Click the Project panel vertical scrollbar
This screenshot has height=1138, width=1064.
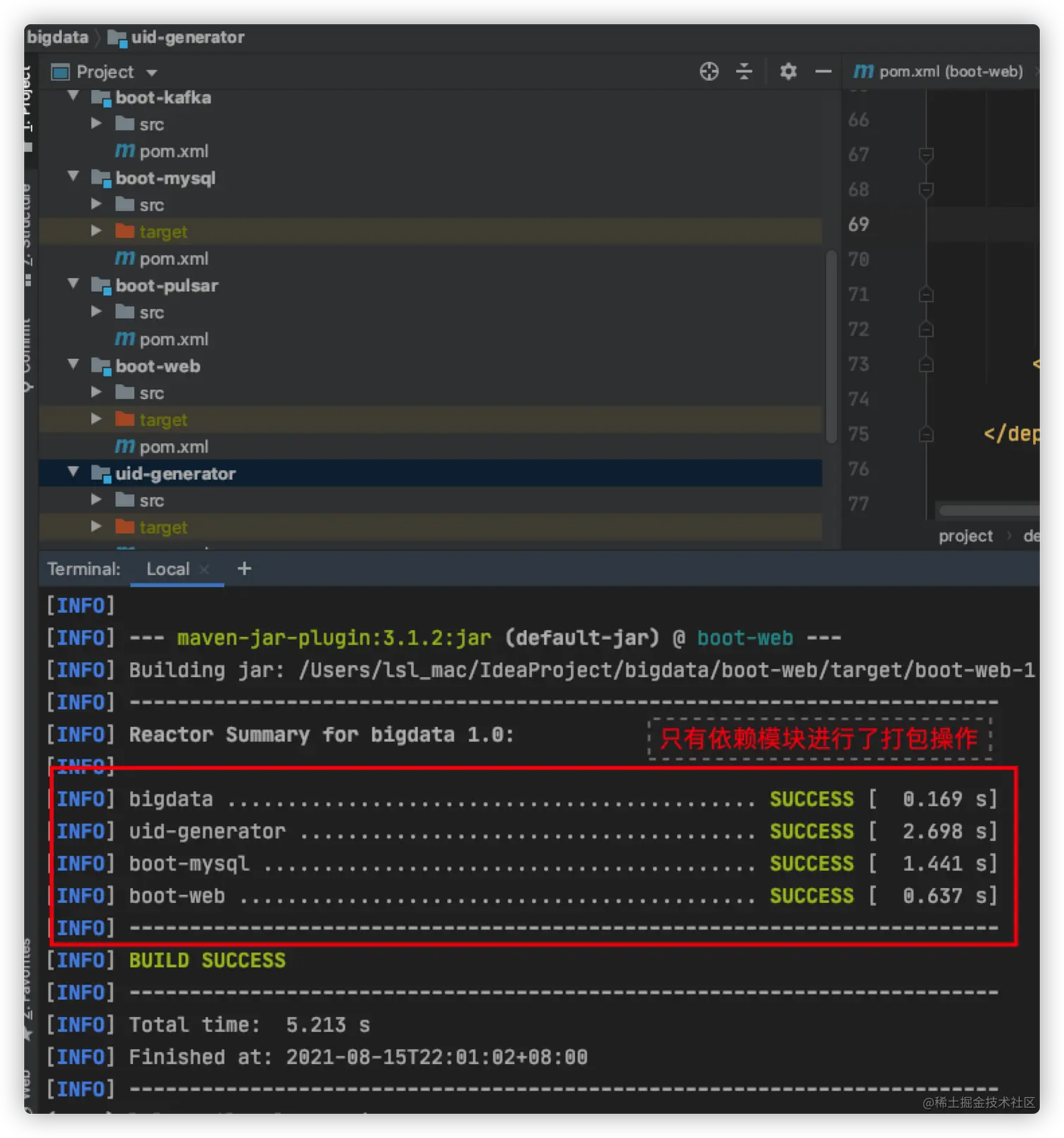(831, 346)
